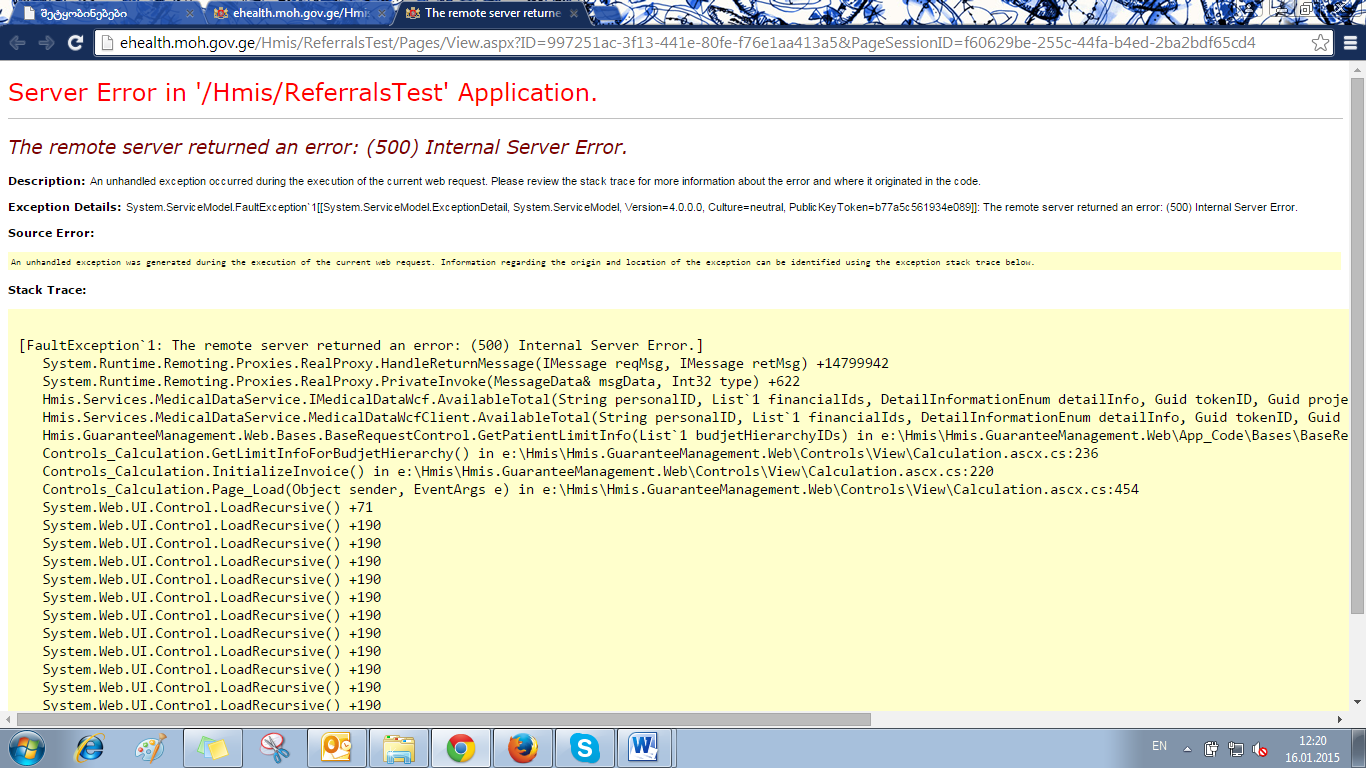Viewport: 1366px width, 768px height.
Task: Click the Windows Start button
Action: (27, 747)
